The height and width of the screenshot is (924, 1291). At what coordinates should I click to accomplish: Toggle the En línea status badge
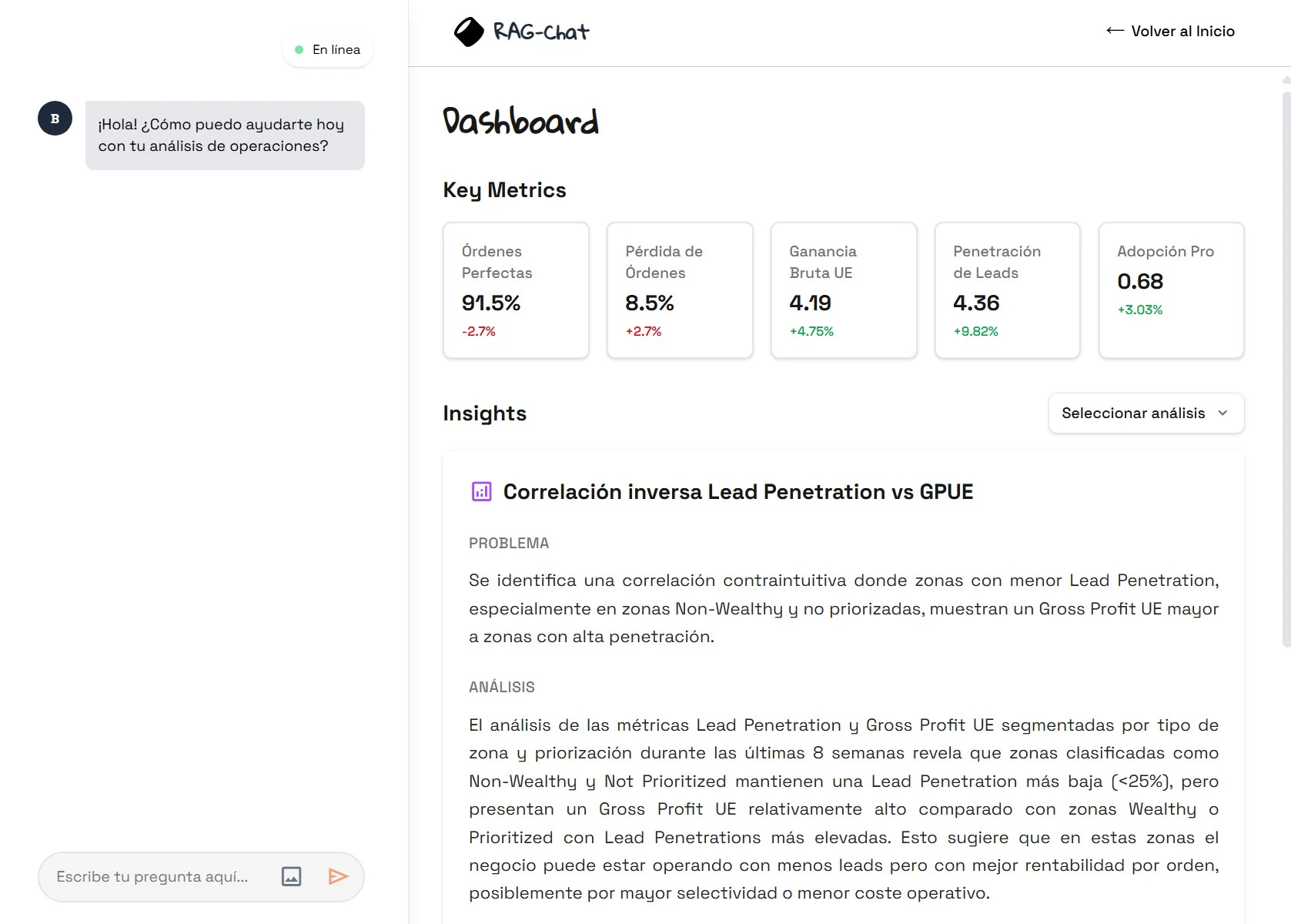tap(327, 49)
